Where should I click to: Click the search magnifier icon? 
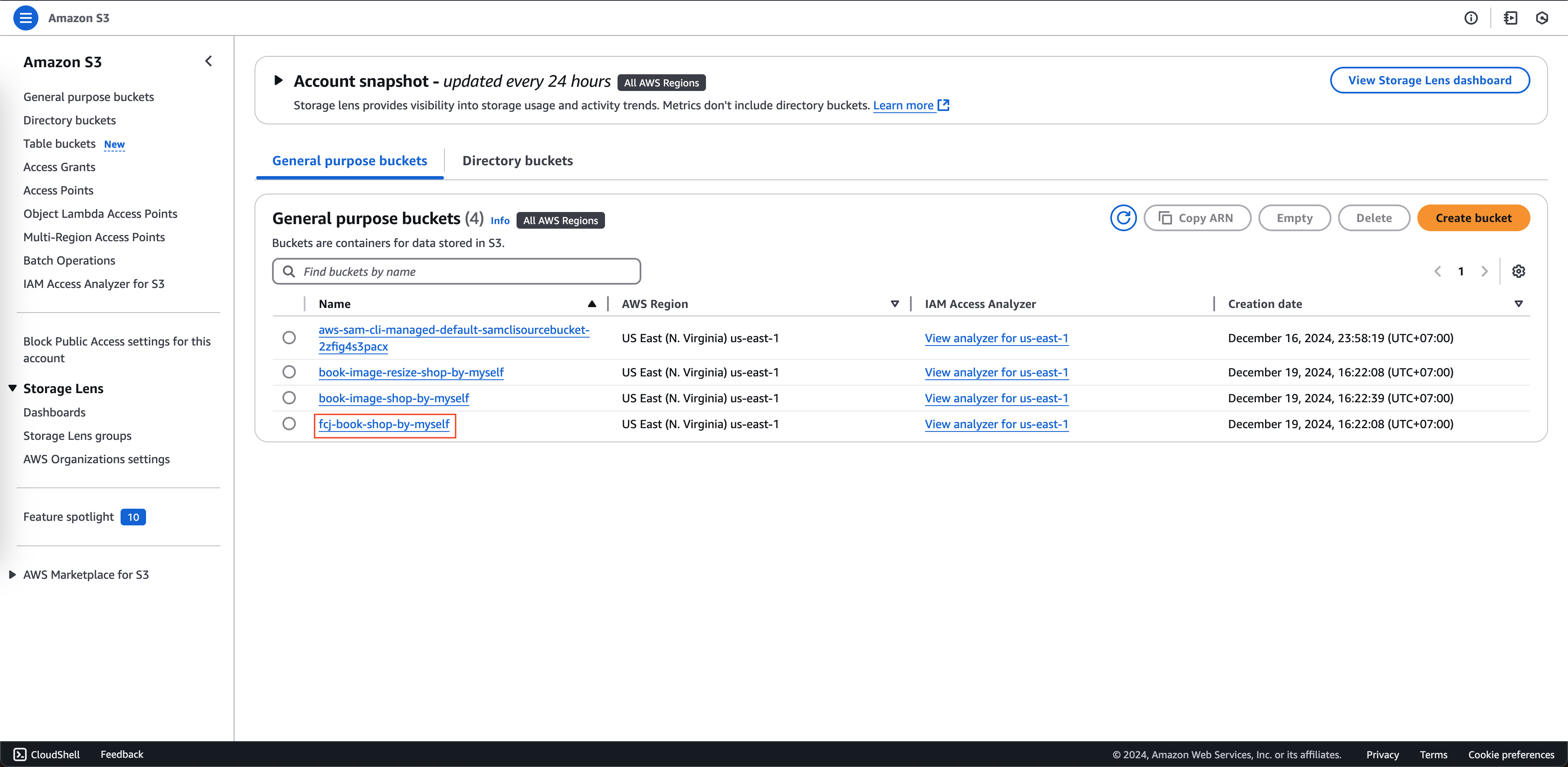289,272
